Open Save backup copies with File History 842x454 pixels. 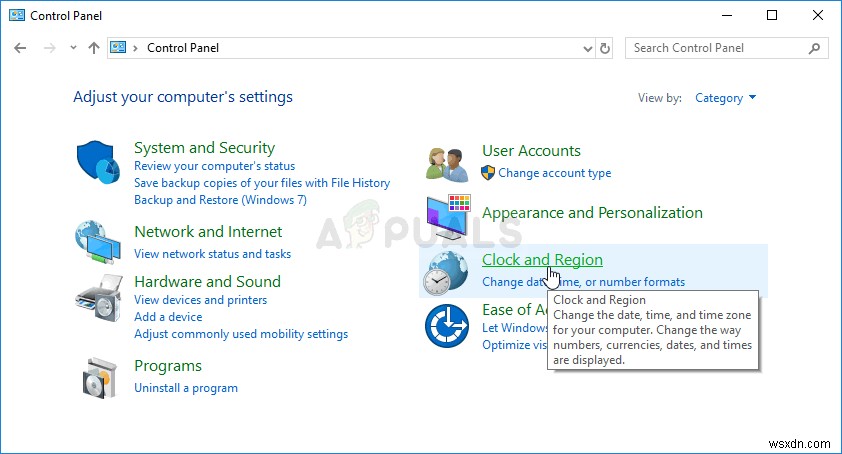(262, 183)
